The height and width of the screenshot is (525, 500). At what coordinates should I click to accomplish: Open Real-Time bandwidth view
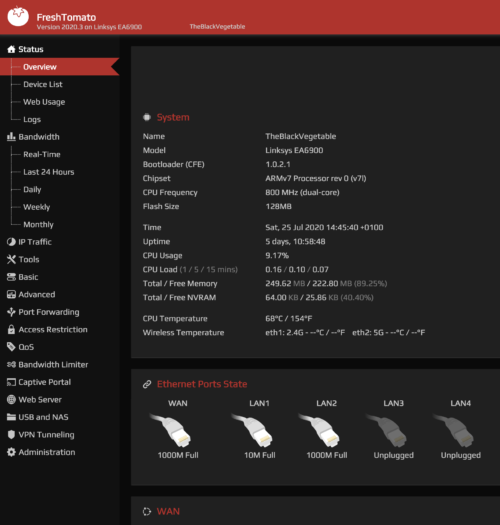(x=42, y=154)
